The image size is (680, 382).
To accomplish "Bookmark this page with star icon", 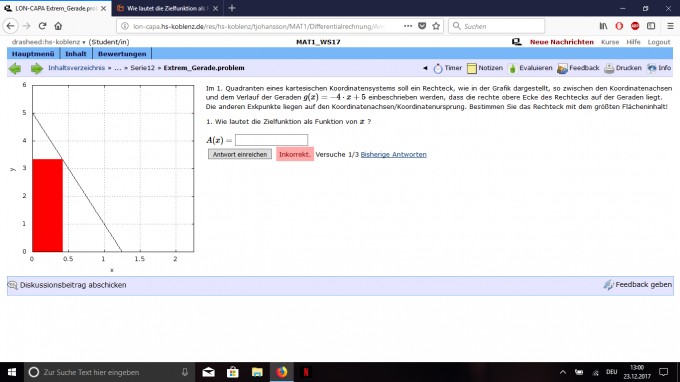I will (436, 26).
